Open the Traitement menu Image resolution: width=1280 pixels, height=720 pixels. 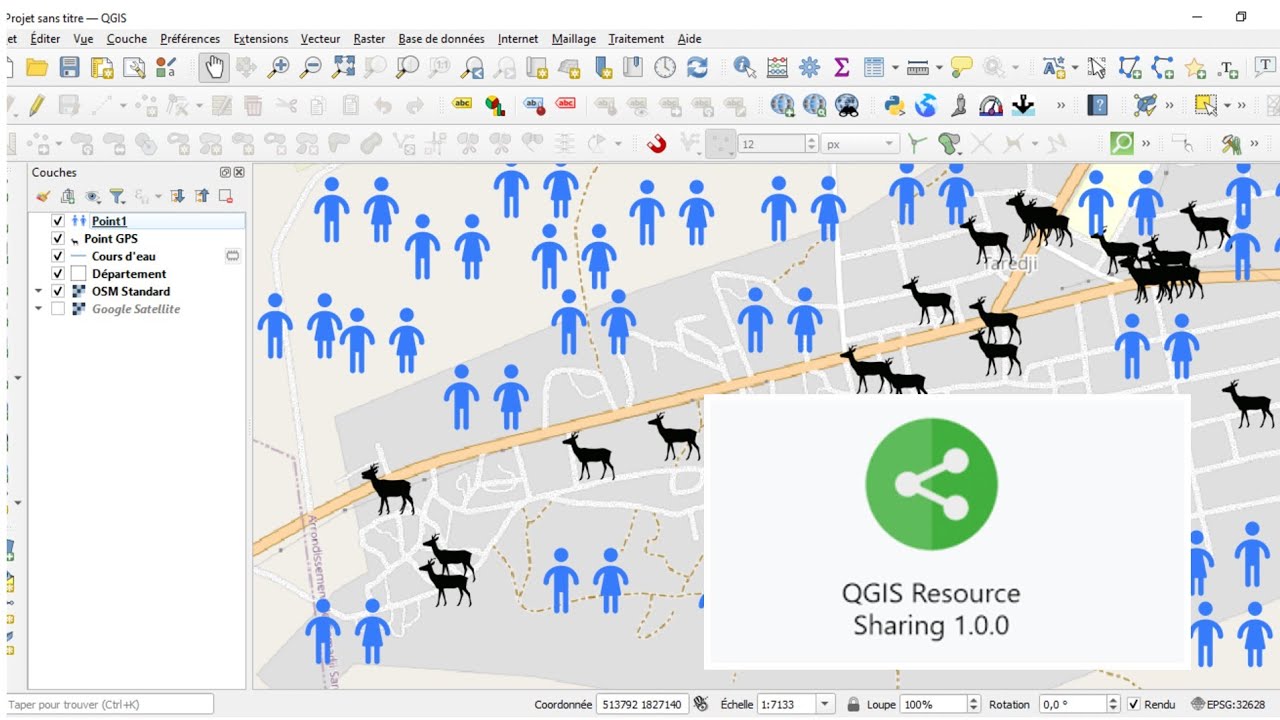coord(636,39)
